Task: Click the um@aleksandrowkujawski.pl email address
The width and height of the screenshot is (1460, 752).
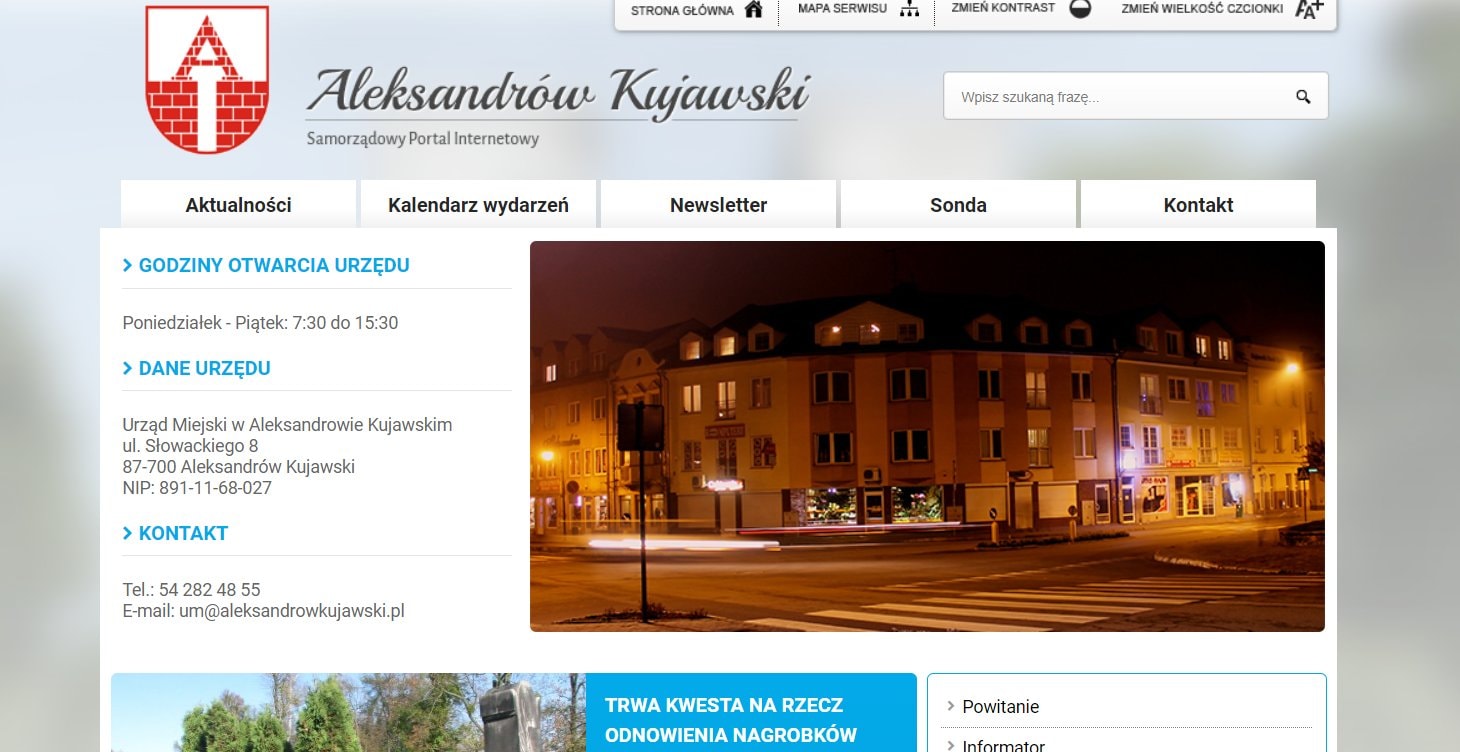Action: [291, 611]
